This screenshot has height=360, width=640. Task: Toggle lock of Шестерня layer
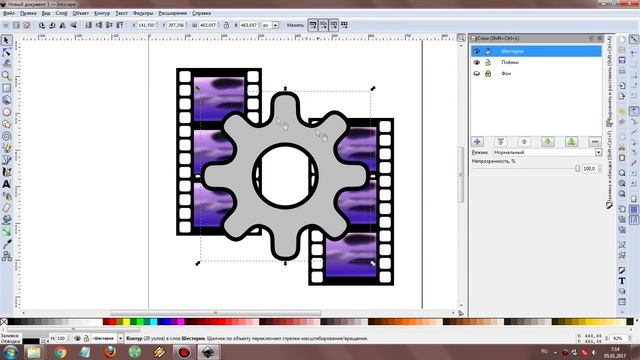pyautogui.click(x=488, y=51)
